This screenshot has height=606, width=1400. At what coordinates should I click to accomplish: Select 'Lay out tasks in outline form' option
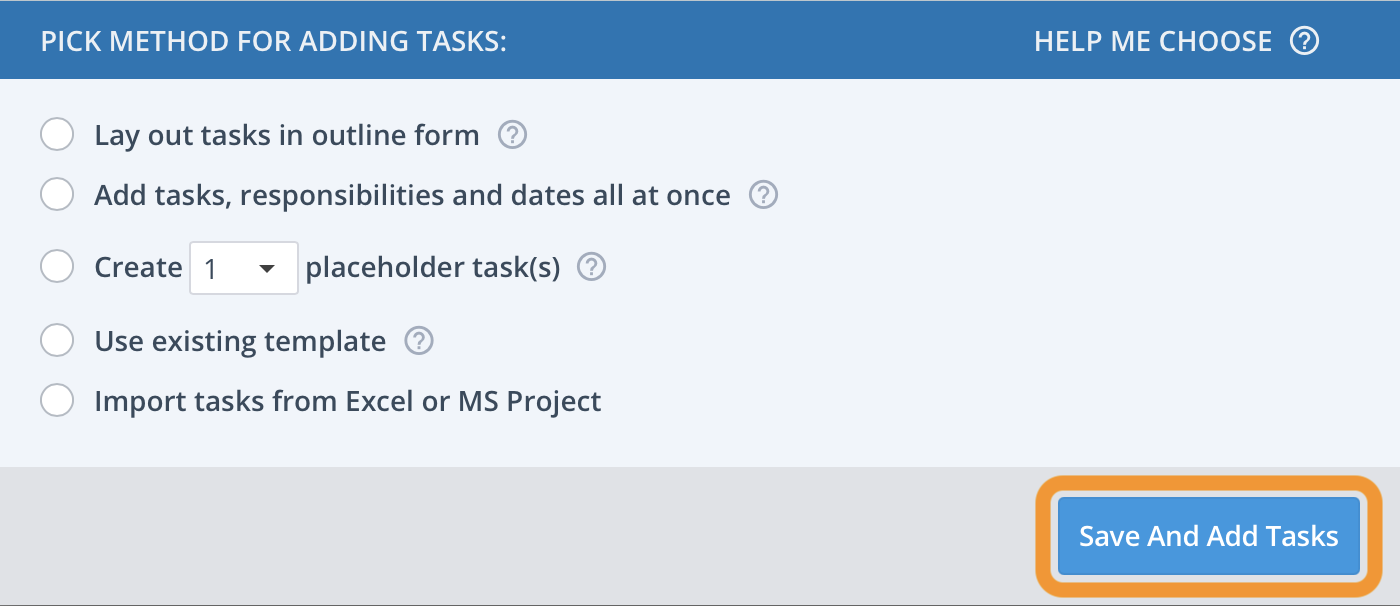[57, 134]
